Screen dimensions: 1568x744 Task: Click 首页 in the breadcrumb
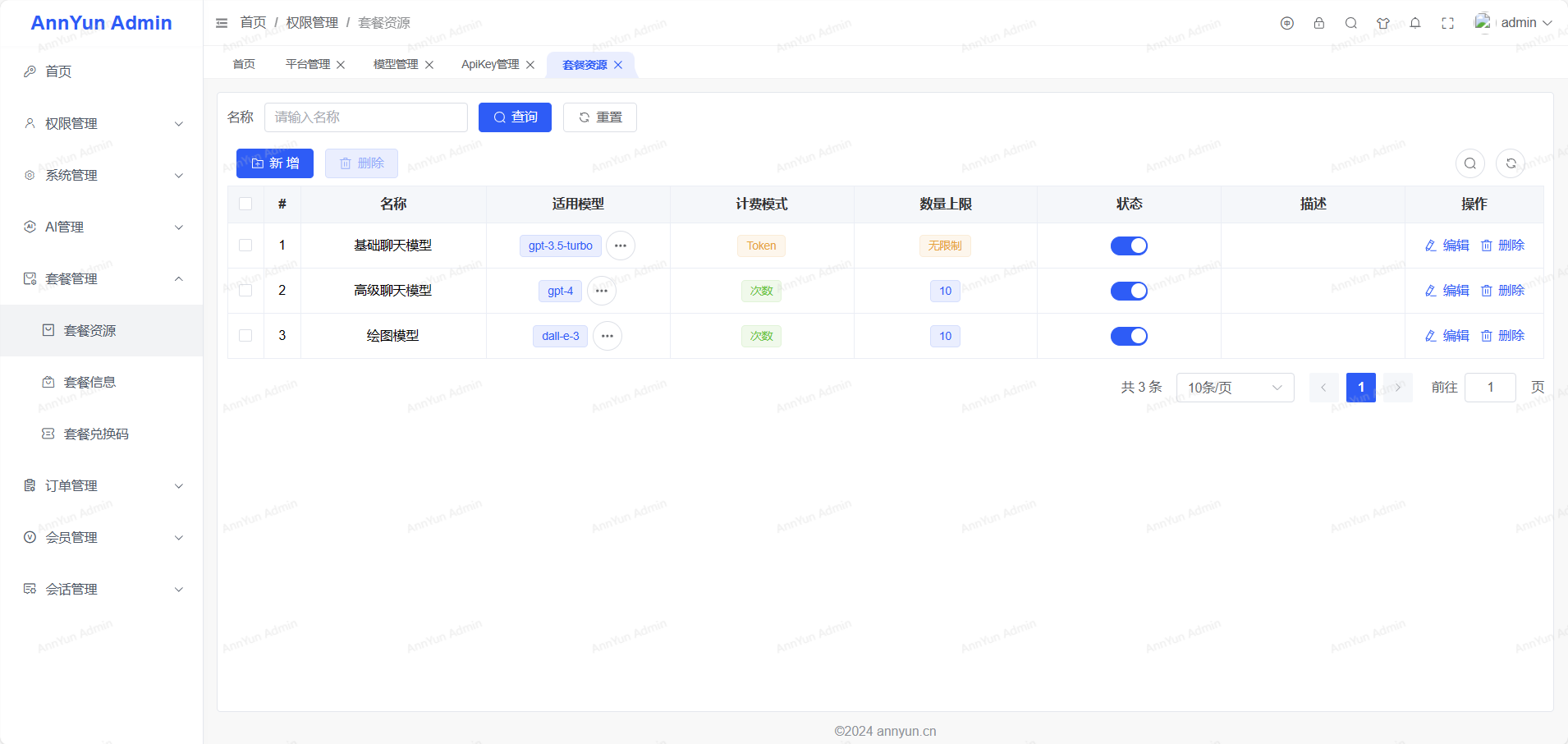tap(253, 23)
